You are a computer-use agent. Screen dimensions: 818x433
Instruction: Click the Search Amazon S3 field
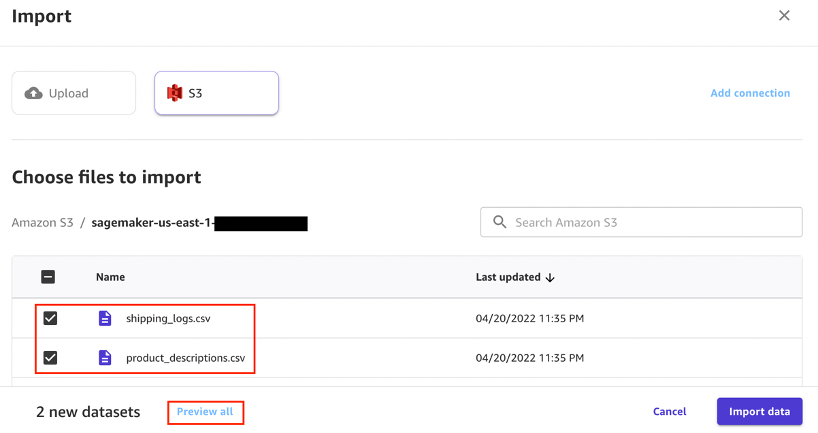(x=650, y=222)
